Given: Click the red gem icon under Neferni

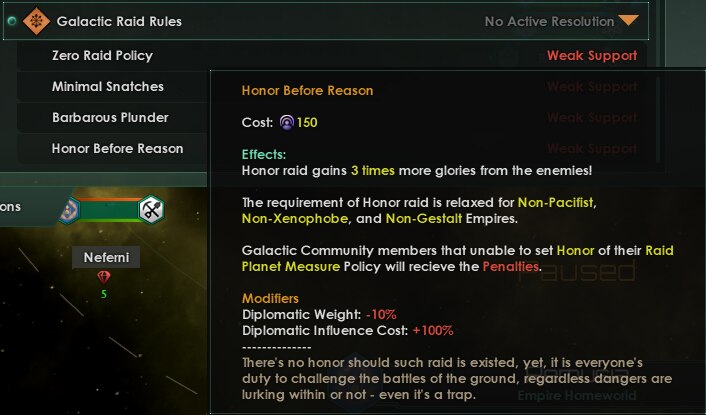Looking at the screenshot, I should coord(106,277).
